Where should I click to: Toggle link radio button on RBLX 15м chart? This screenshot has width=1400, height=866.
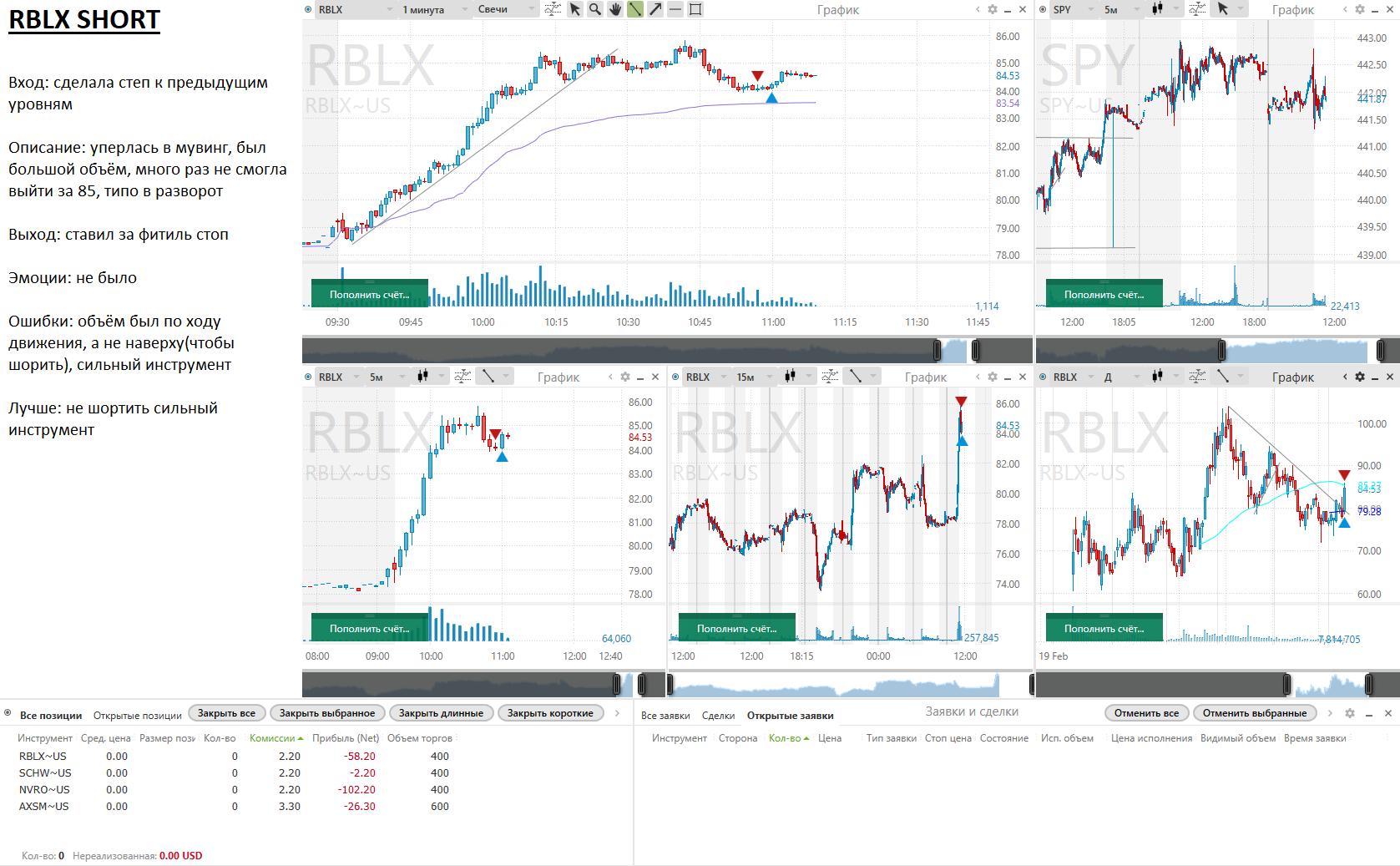pyautogui.click(x=675, y=377)
